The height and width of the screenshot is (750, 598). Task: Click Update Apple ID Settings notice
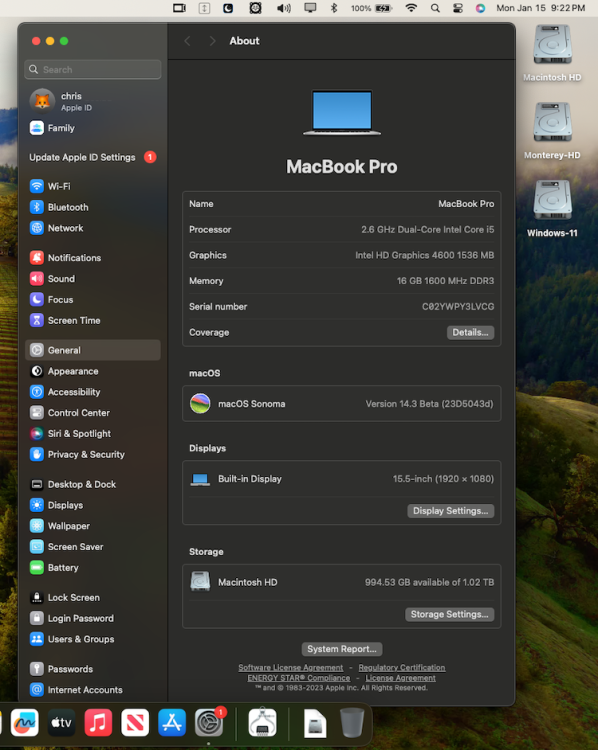93,157
